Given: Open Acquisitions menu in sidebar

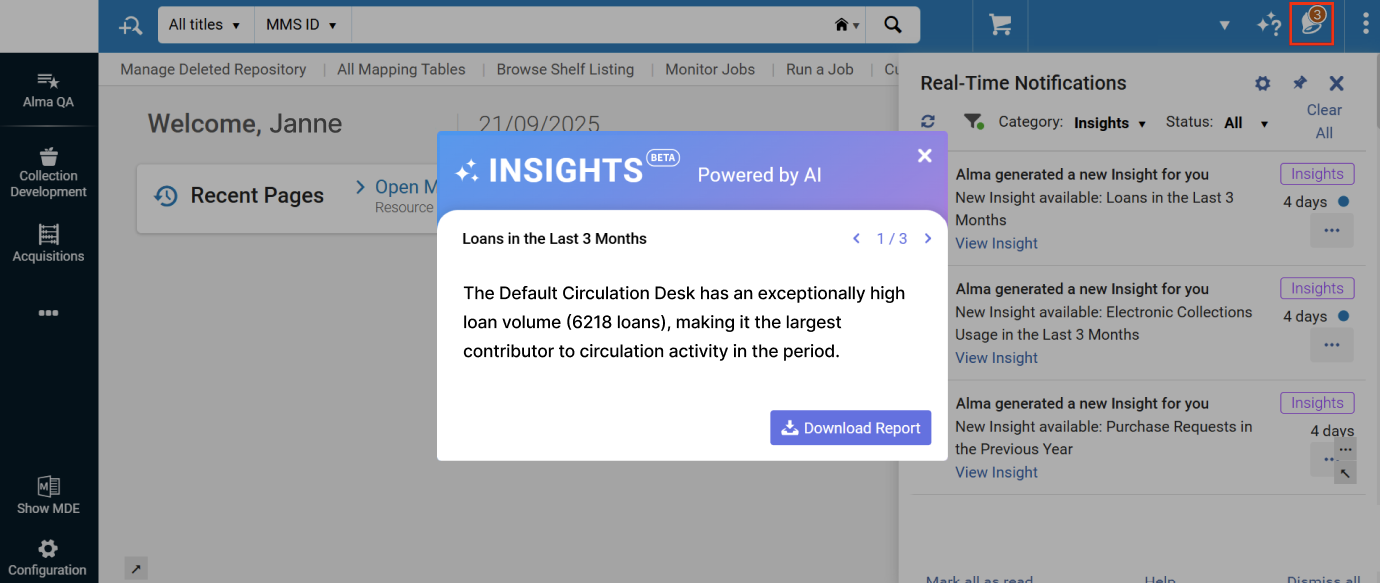Looking at the screenshot, I should tap(48, 243).
